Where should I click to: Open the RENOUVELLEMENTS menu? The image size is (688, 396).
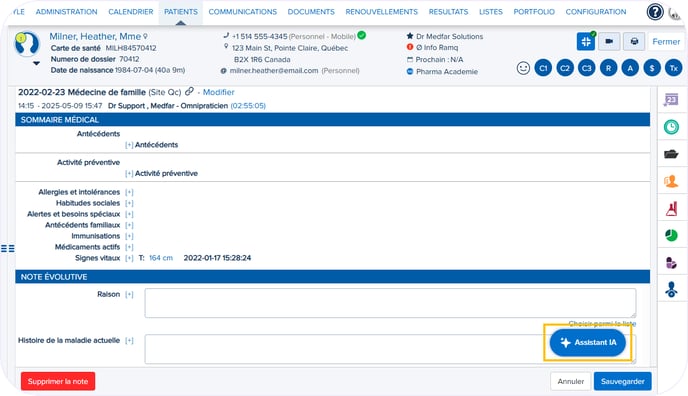(x=381, y=12)
